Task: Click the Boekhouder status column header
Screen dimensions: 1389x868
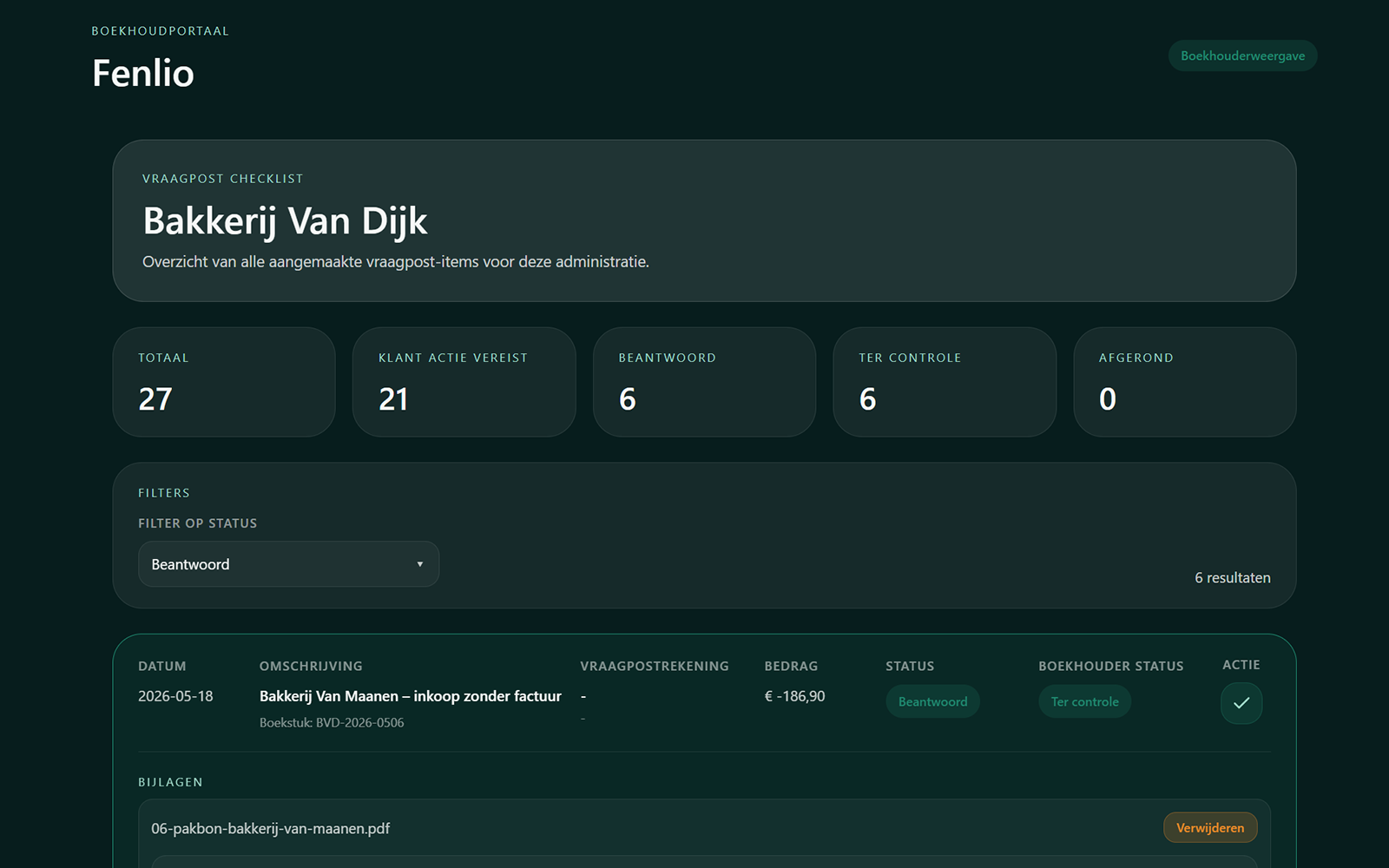Action: pos(1111,666)
